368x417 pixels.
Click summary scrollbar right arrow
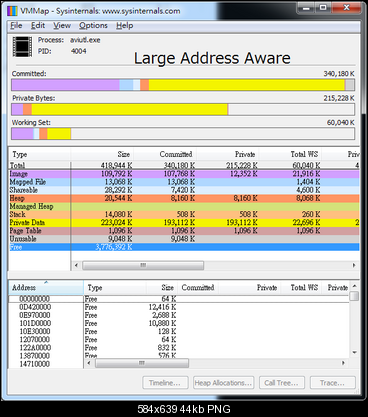[354, 265]
